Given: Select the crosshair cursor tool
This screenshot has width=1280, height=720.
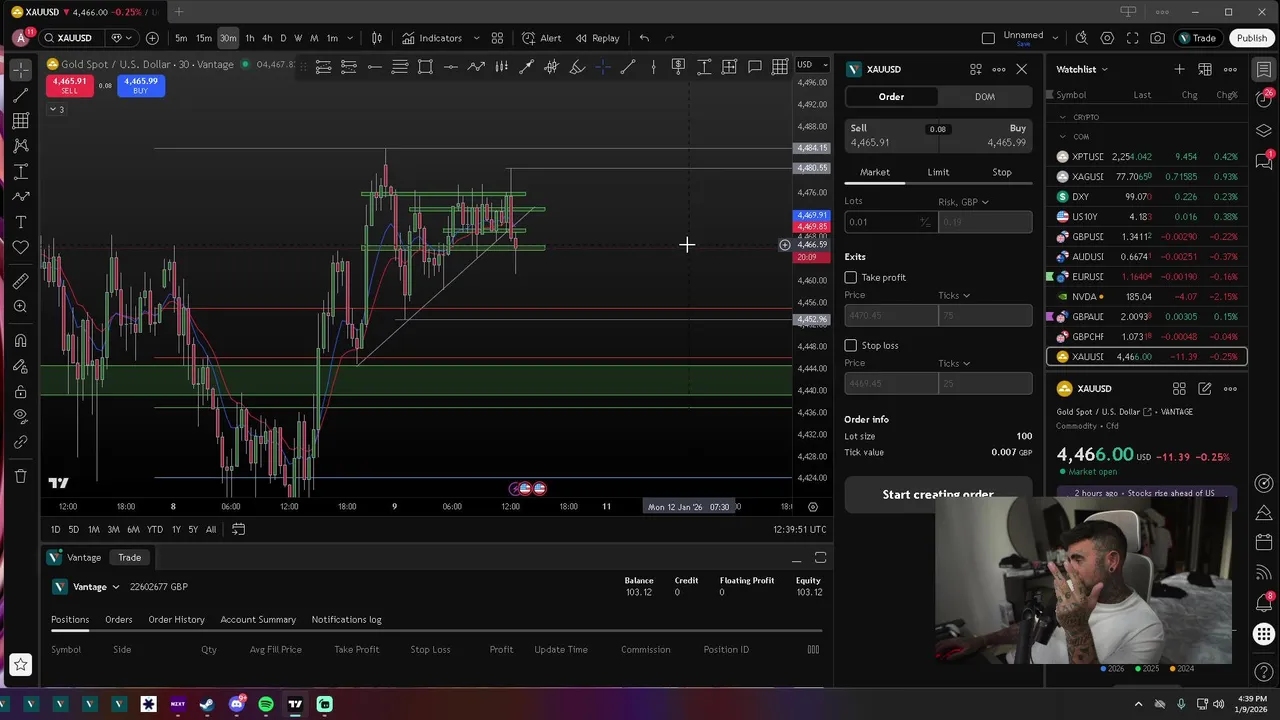Looking at the screenshot, I should (x=20, y=70).
